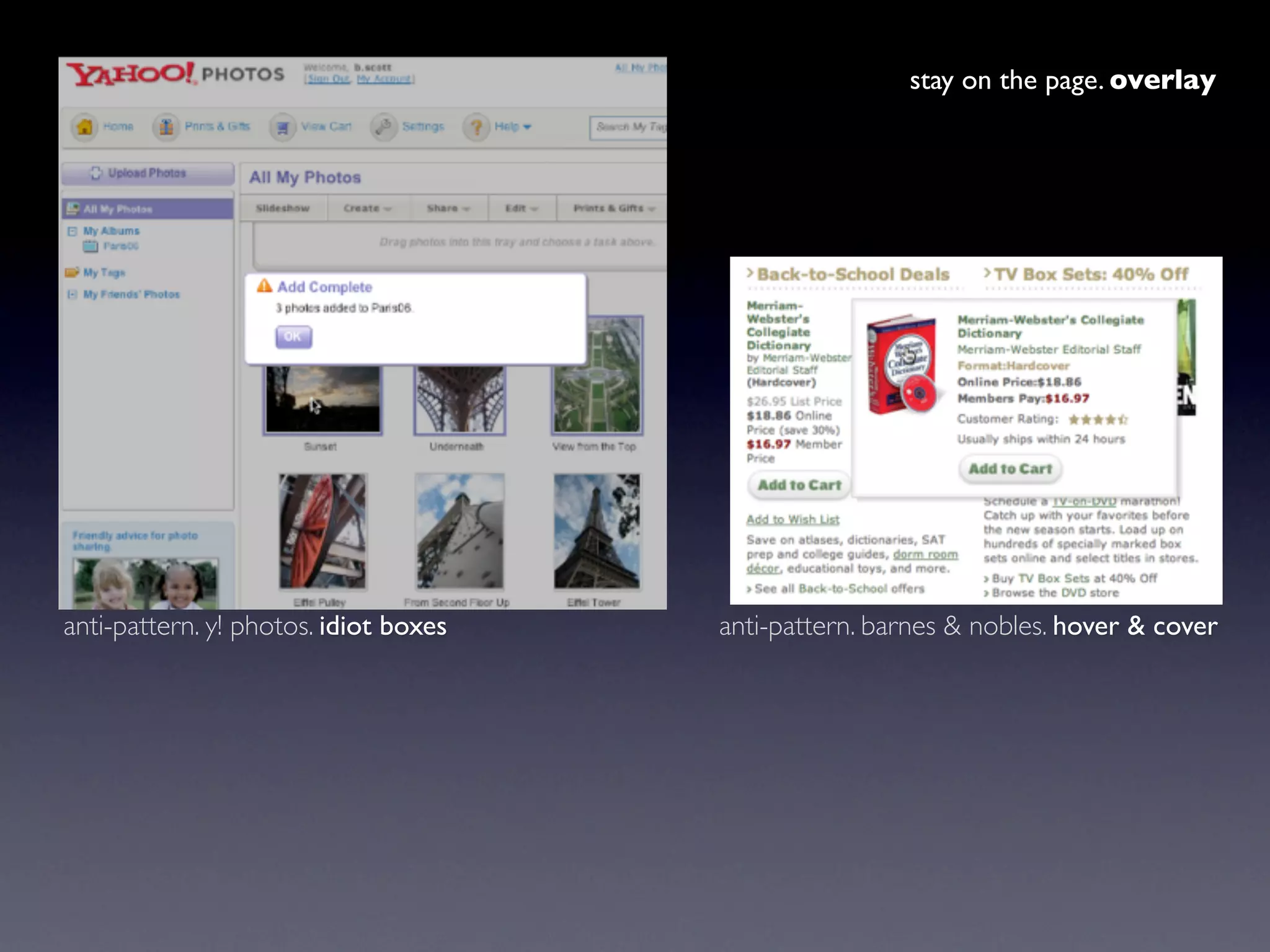Screen dimensions: 1270x952
Task: Click the Upload Photos button
Action: [148, 174]
